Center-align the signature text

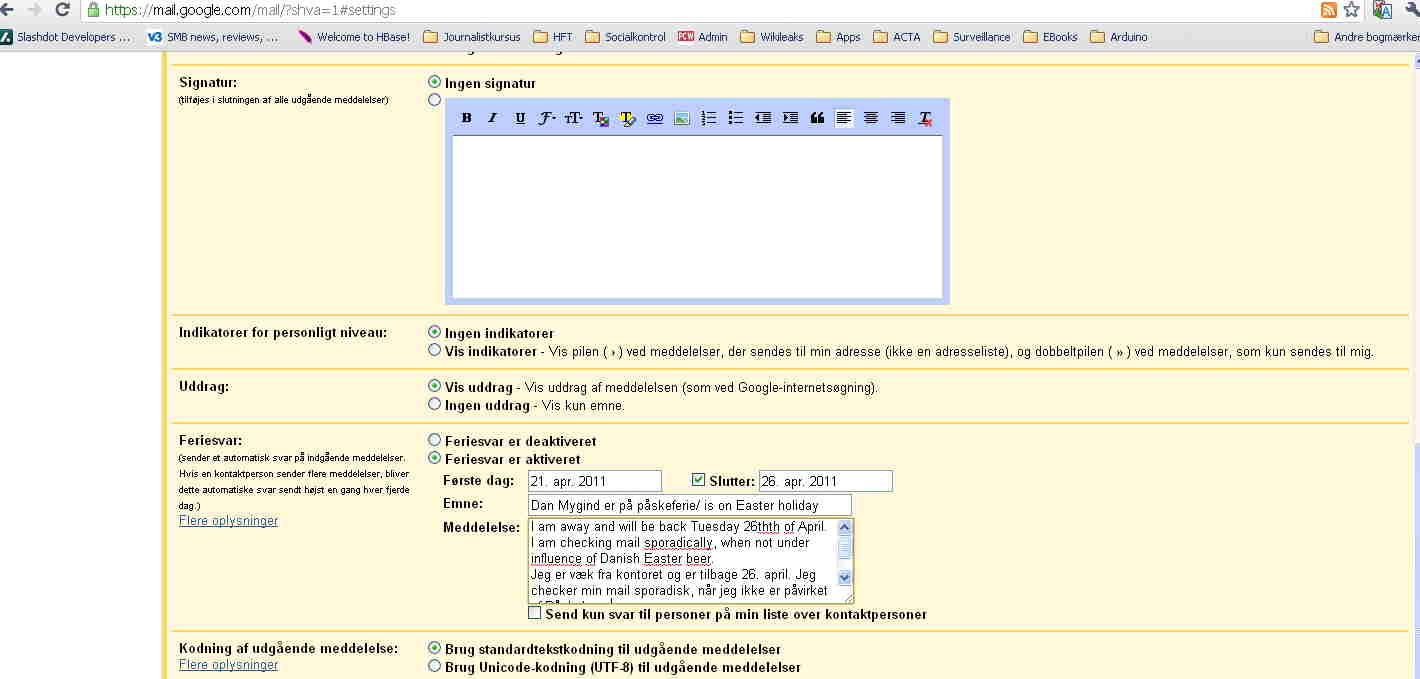coord(871,118)
